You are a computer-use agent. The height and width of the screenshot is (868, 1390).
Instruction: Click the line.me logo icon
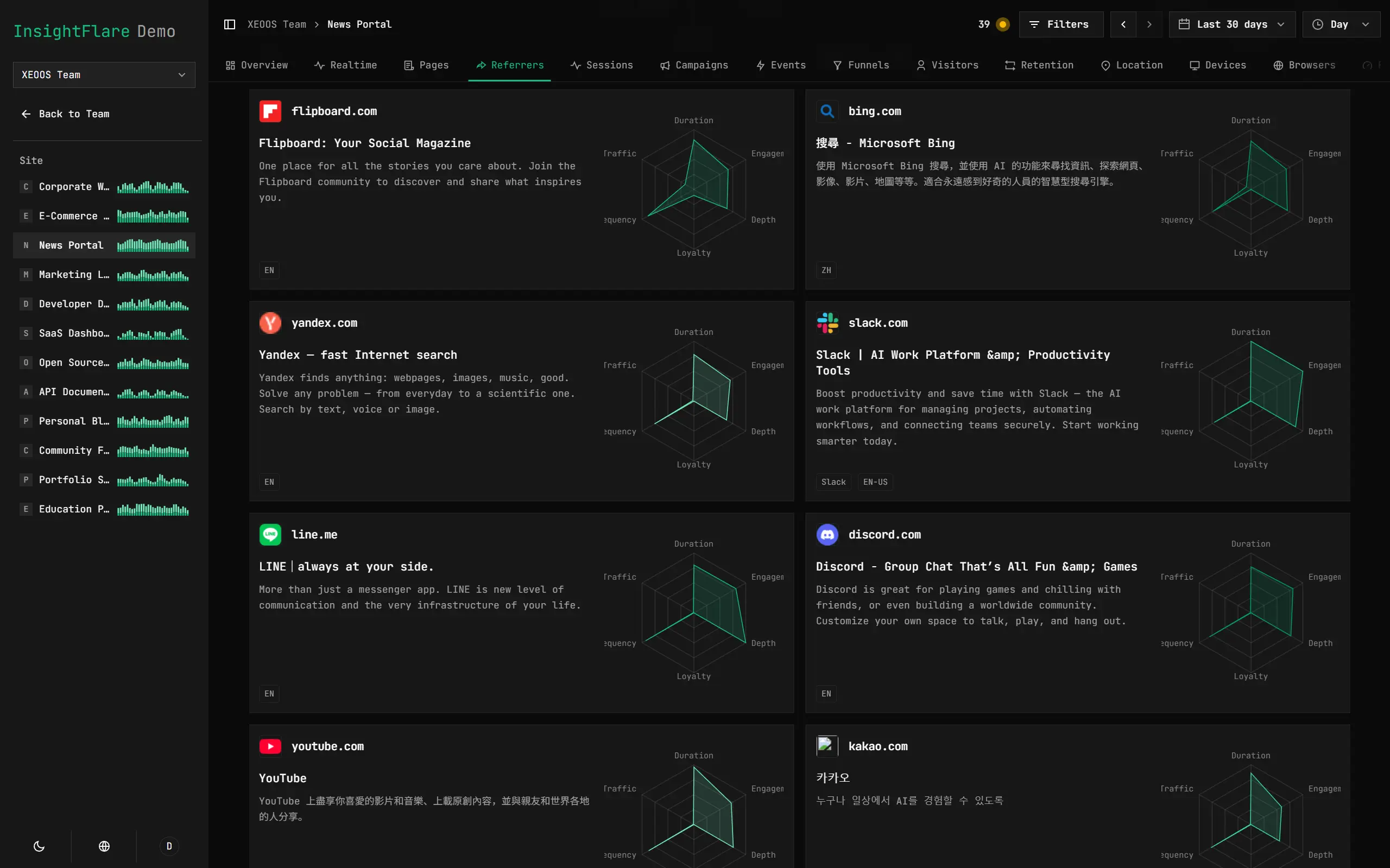point(270,535)
